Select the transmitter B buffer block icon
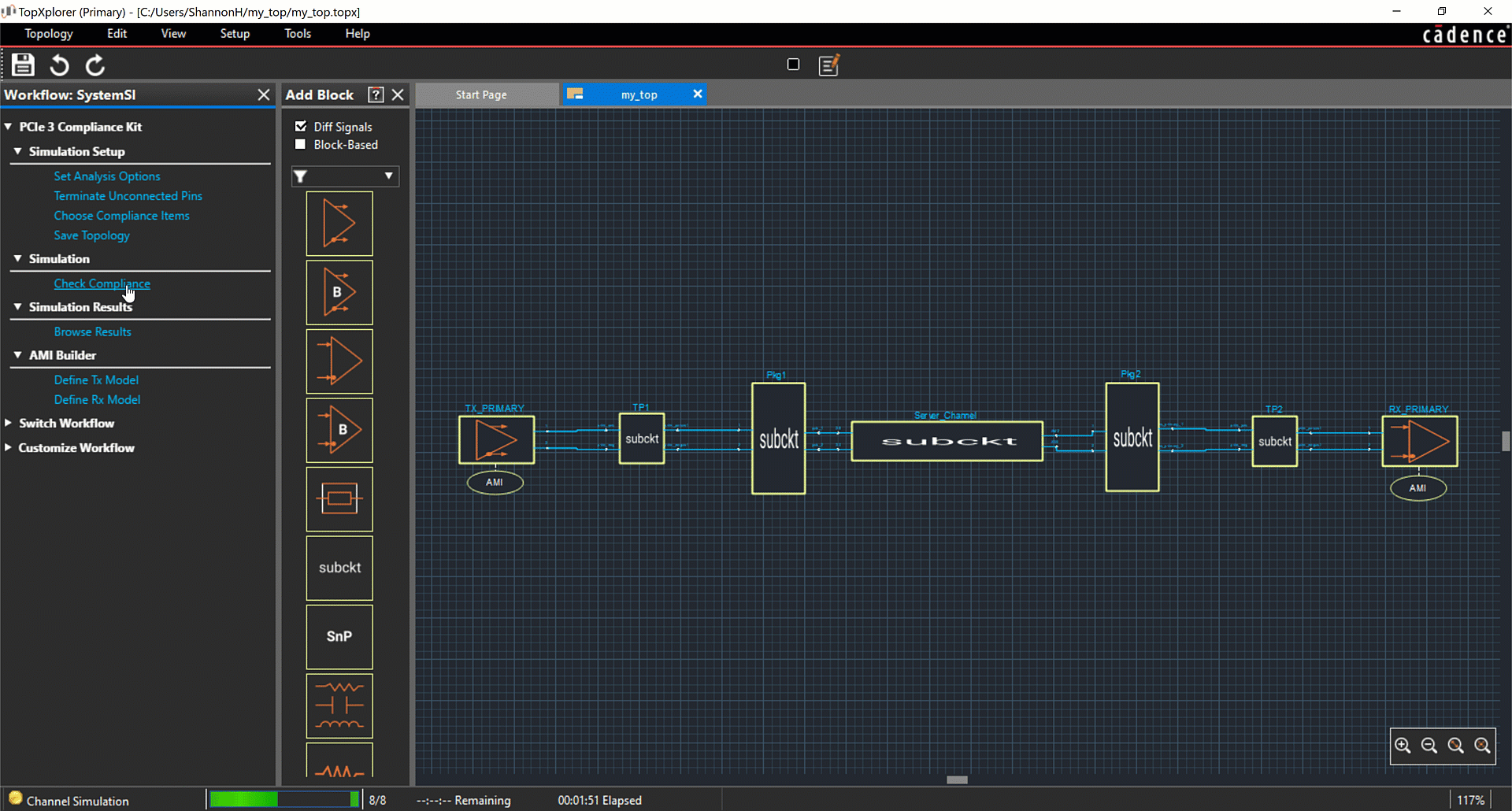The image size is (1512, 811). [x=339, y=292]
